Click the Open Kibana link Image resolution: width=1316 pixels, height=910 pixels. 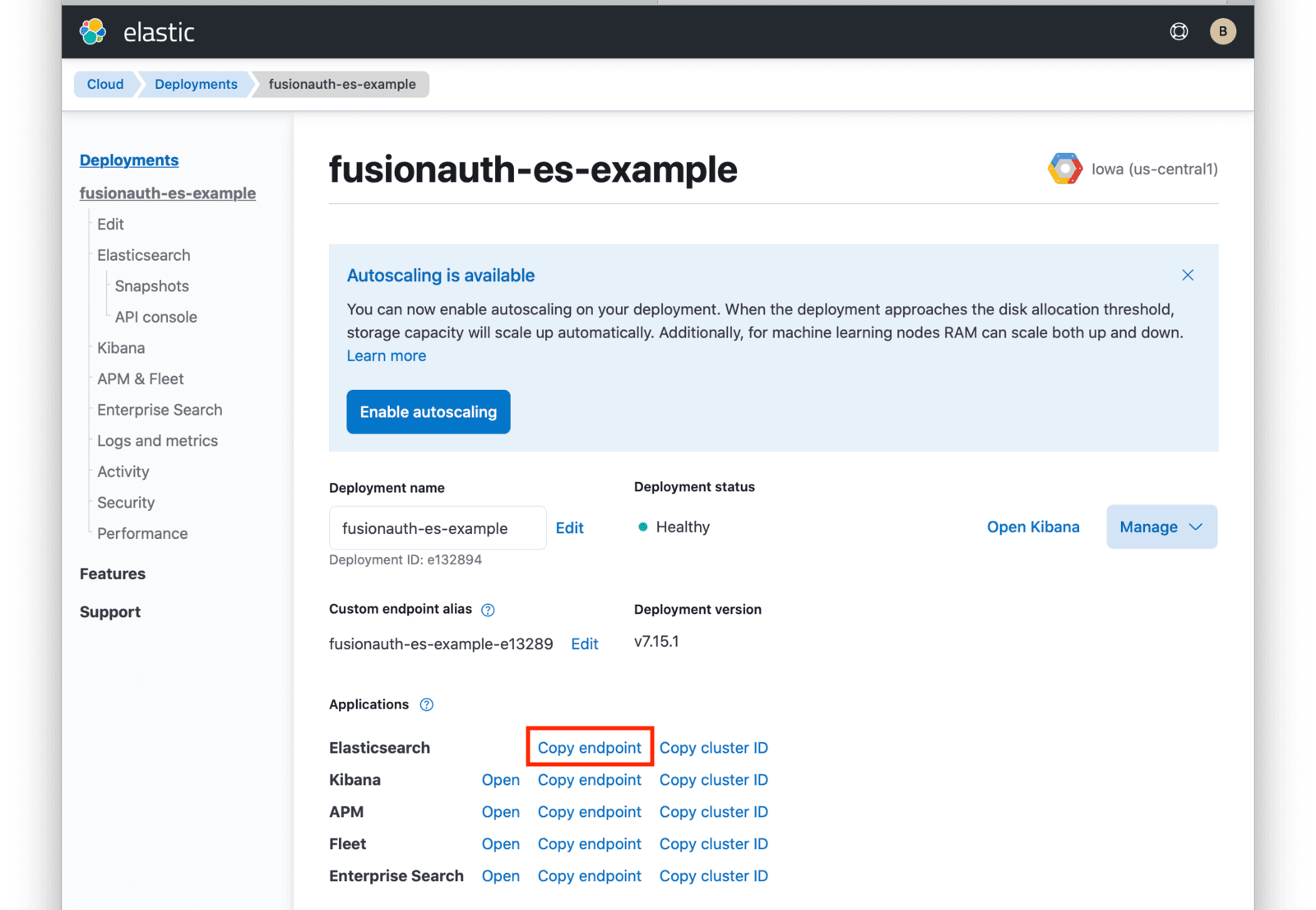[1033, 527]
